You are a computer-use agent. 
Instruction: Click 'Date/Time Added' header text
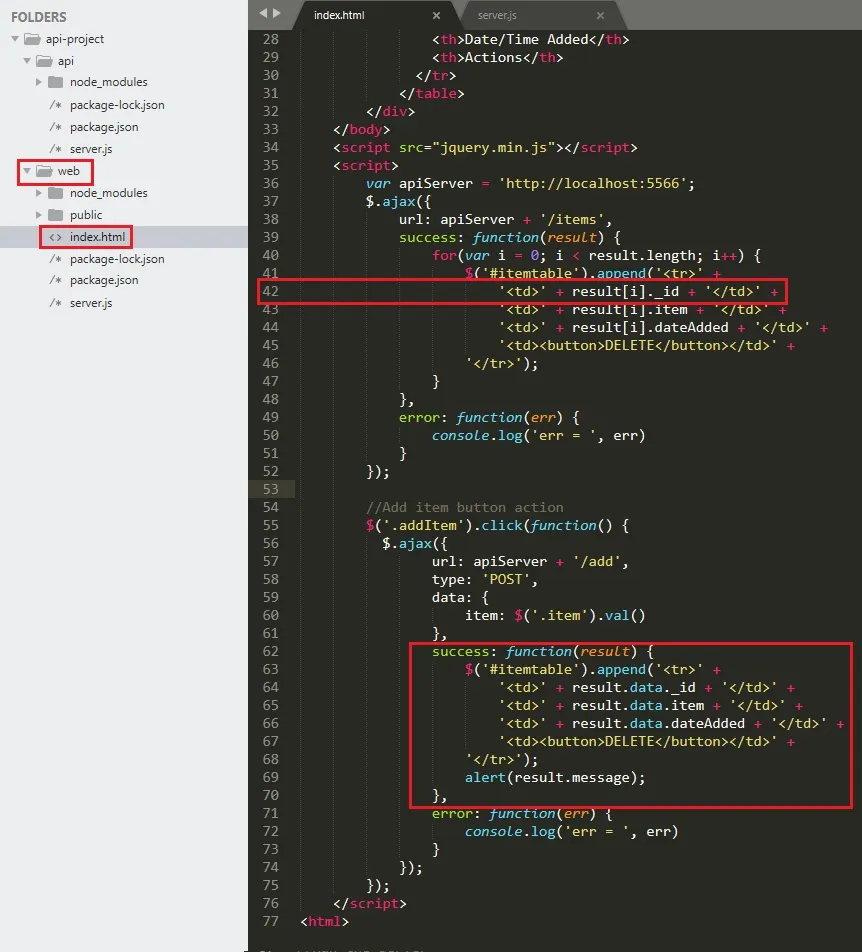(526, 39)
